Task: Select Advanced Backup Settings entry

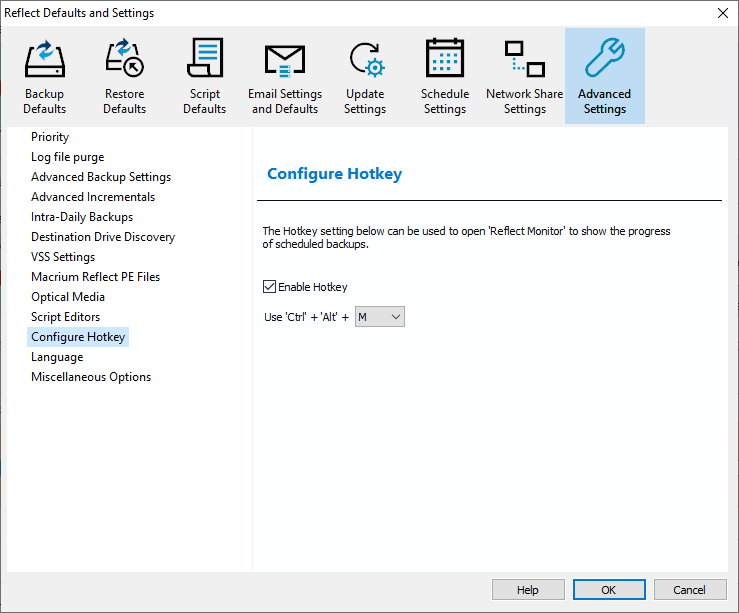Action: pyautogui.click(x=101, y=177)
